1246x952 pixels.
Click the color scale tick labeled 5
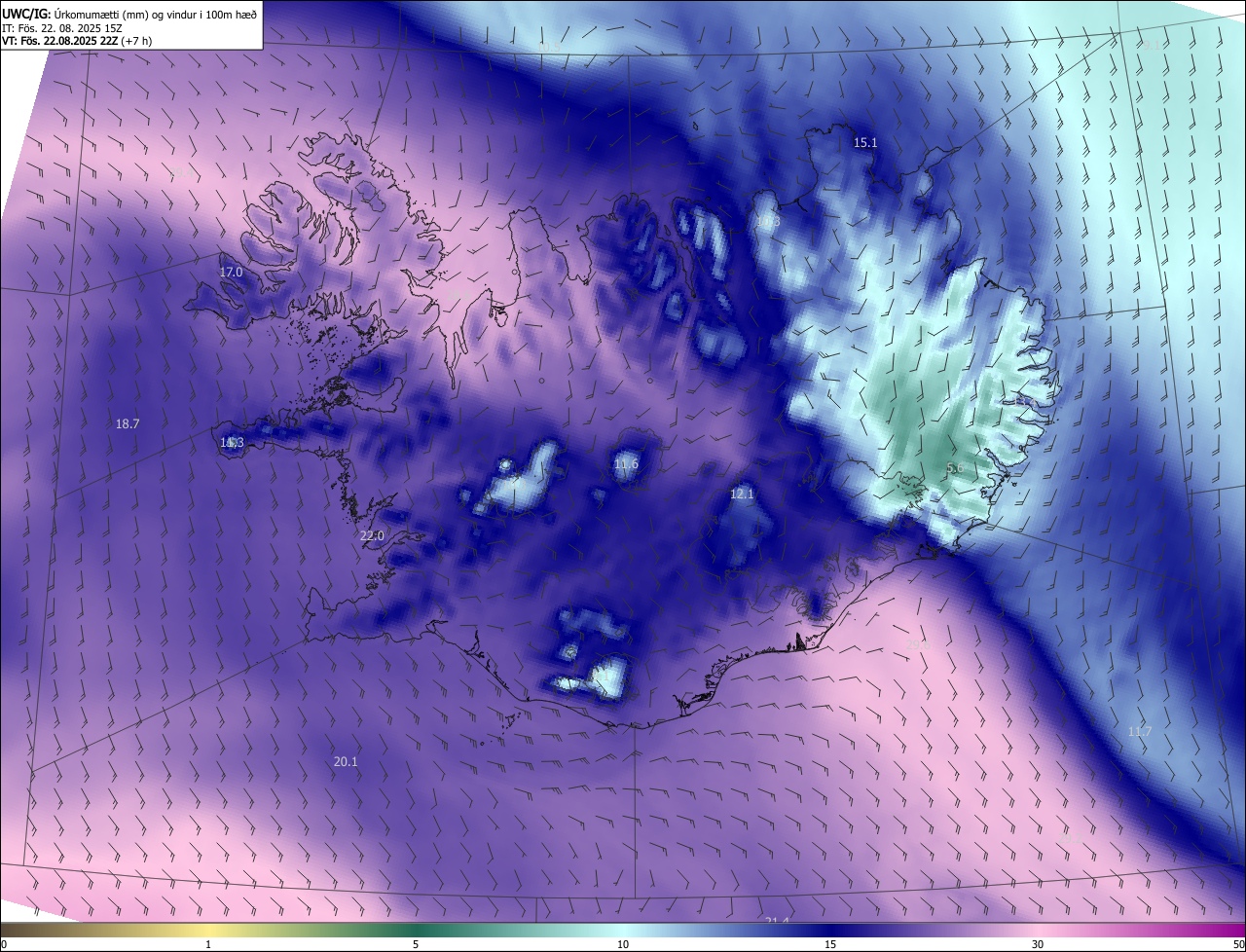click(x=416, y=944)
